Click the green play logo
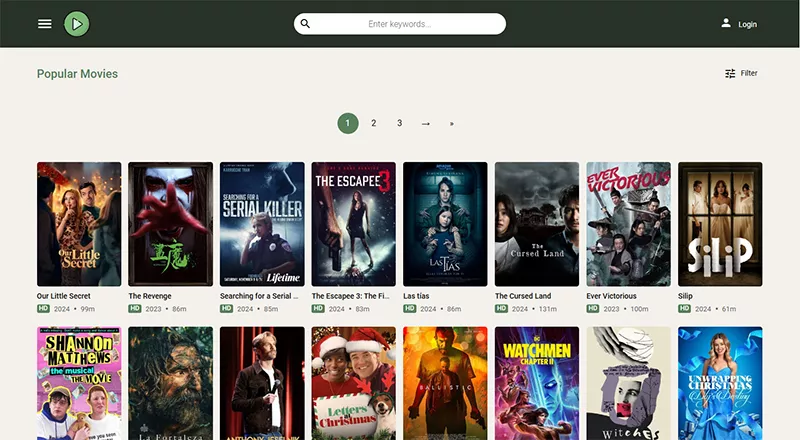 (x=77, y=24)
